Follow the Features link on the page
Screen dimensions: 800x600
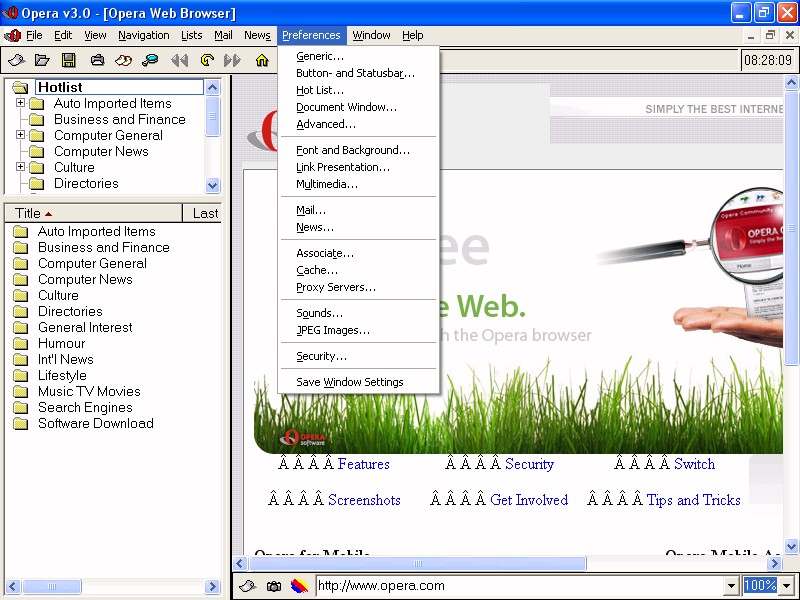(x=363, y=464)
